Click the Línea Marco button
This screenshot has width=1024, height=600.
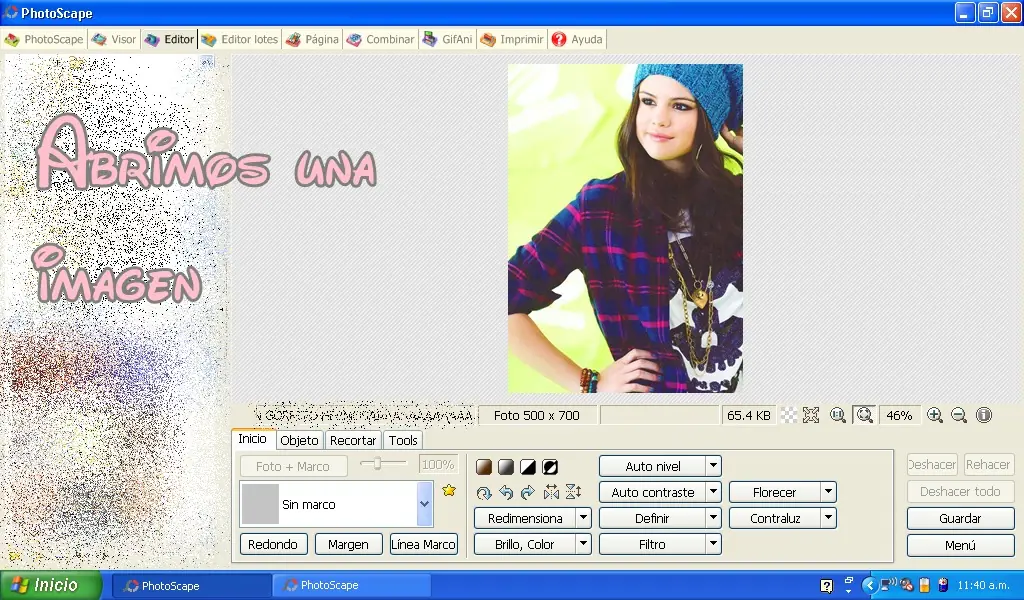423,544
